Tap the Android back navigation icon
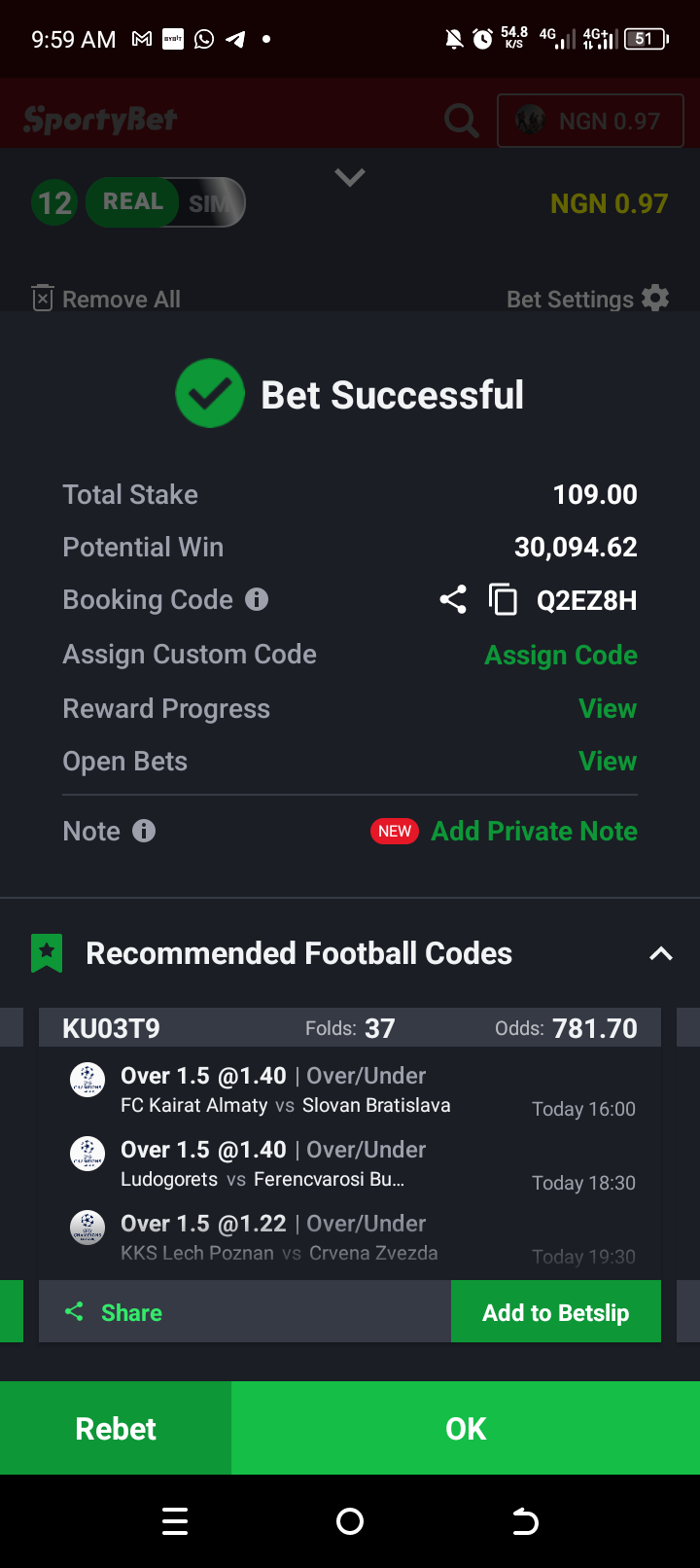This screenshot has width=700, height=1568. coord(525,1521)
